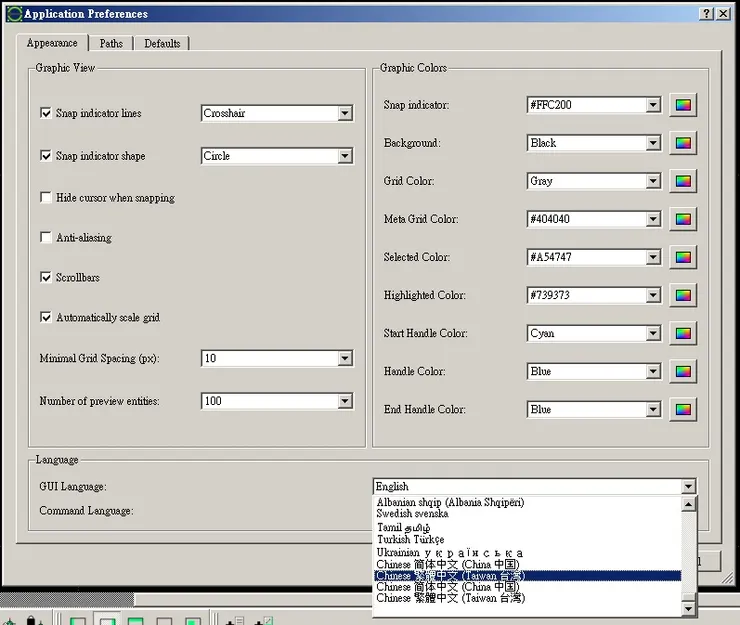The image size is (740, 625).
Task: Open color picker for Background color
Action: 683,143
